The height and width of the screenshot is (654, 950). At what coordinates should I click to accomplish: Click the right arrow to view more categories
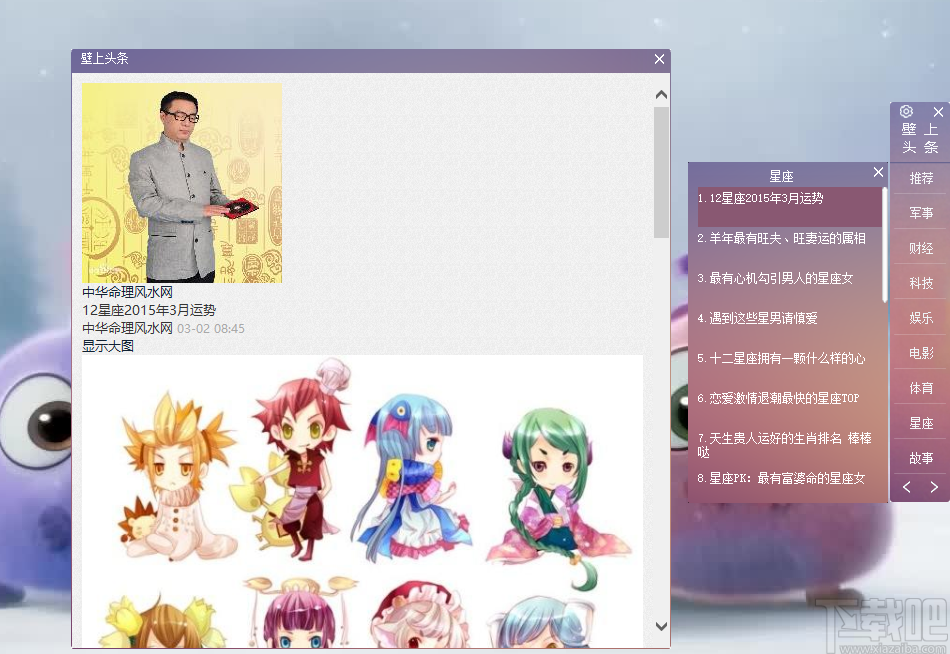point(932,487)
